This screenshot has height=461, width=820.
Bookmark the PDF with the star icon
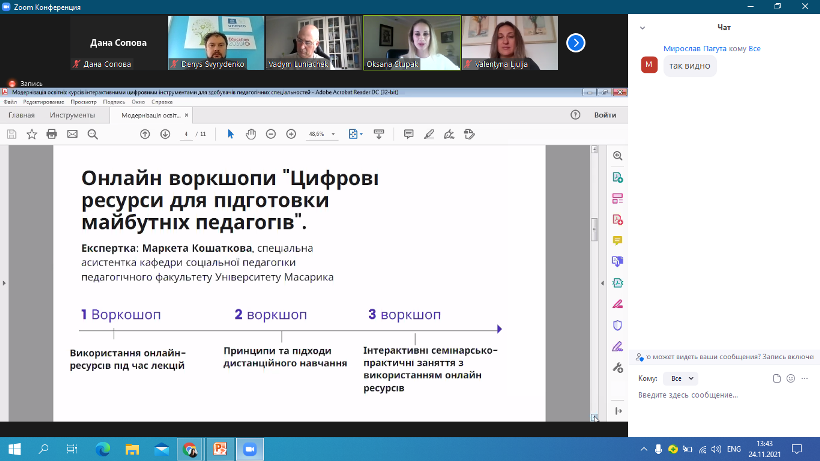(32, 134)
